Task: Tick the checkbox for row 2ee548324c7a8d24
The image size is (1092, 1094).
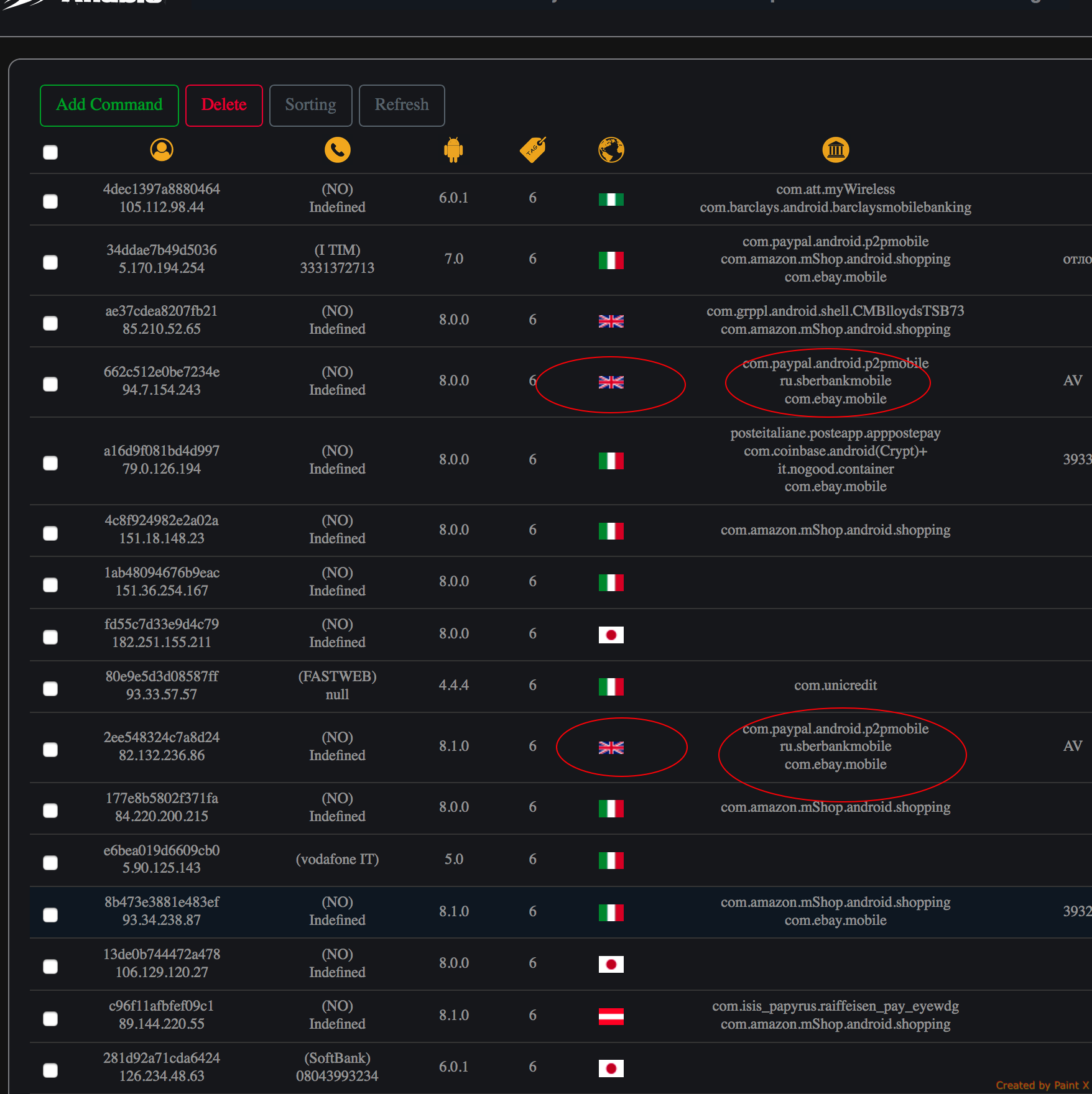Action: click(x=50, y=749)
